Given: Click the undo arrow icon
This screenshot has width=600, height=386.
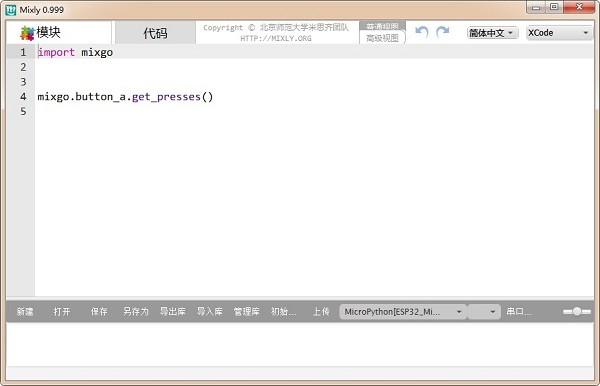Looking at the screenshot, I should click(422, 32).
